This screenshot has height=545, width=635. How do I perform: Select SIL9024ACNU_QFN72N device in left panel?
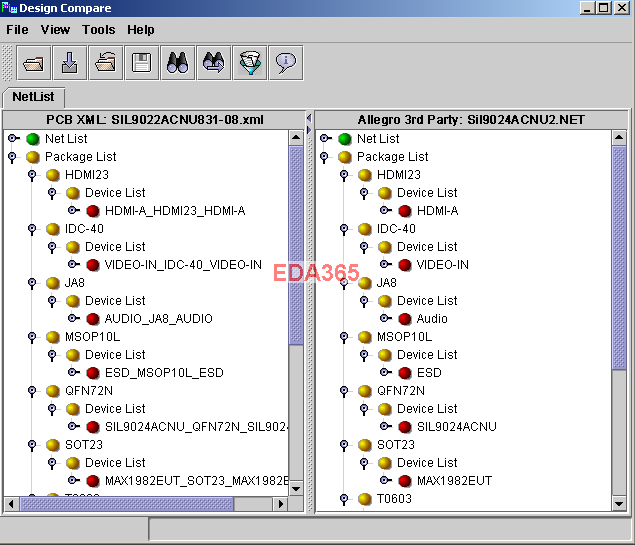coord(196,427)
